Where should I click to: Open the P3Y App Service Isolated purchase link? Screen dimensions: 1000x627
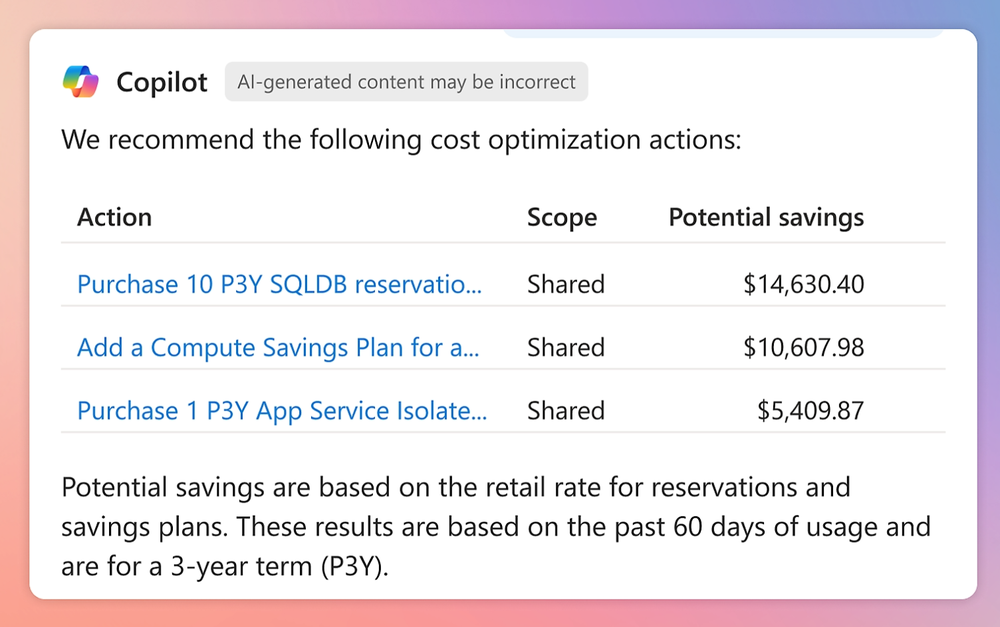coord(283,411)
